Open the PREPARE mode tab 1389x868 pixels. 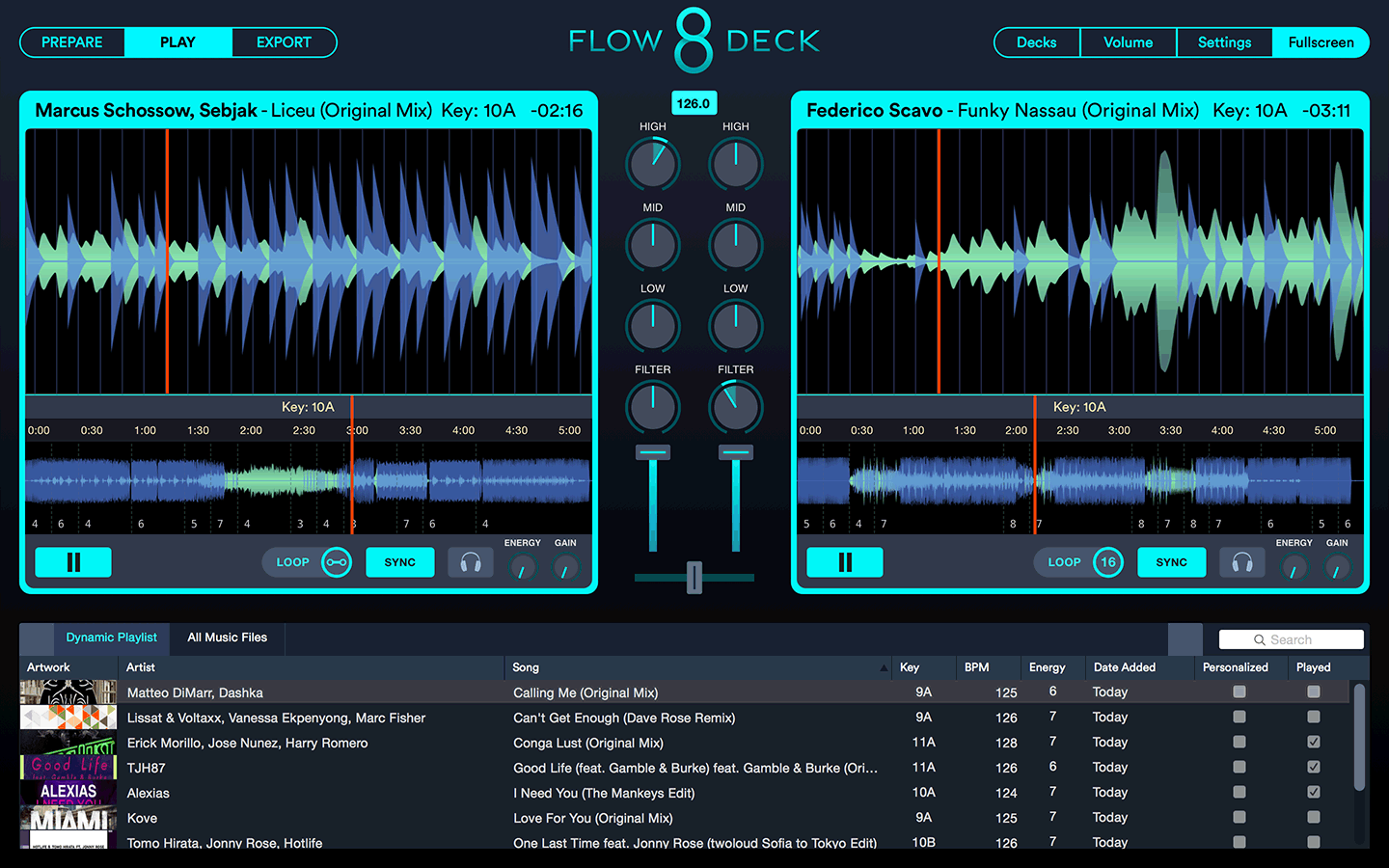(72, 42)
